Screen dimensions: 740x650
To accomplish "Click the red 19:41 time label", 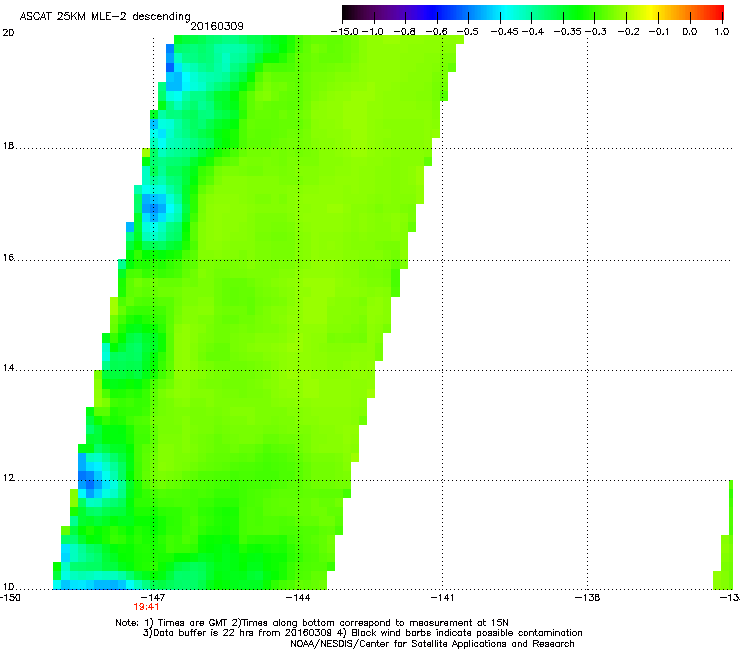I will click(146, 607).
